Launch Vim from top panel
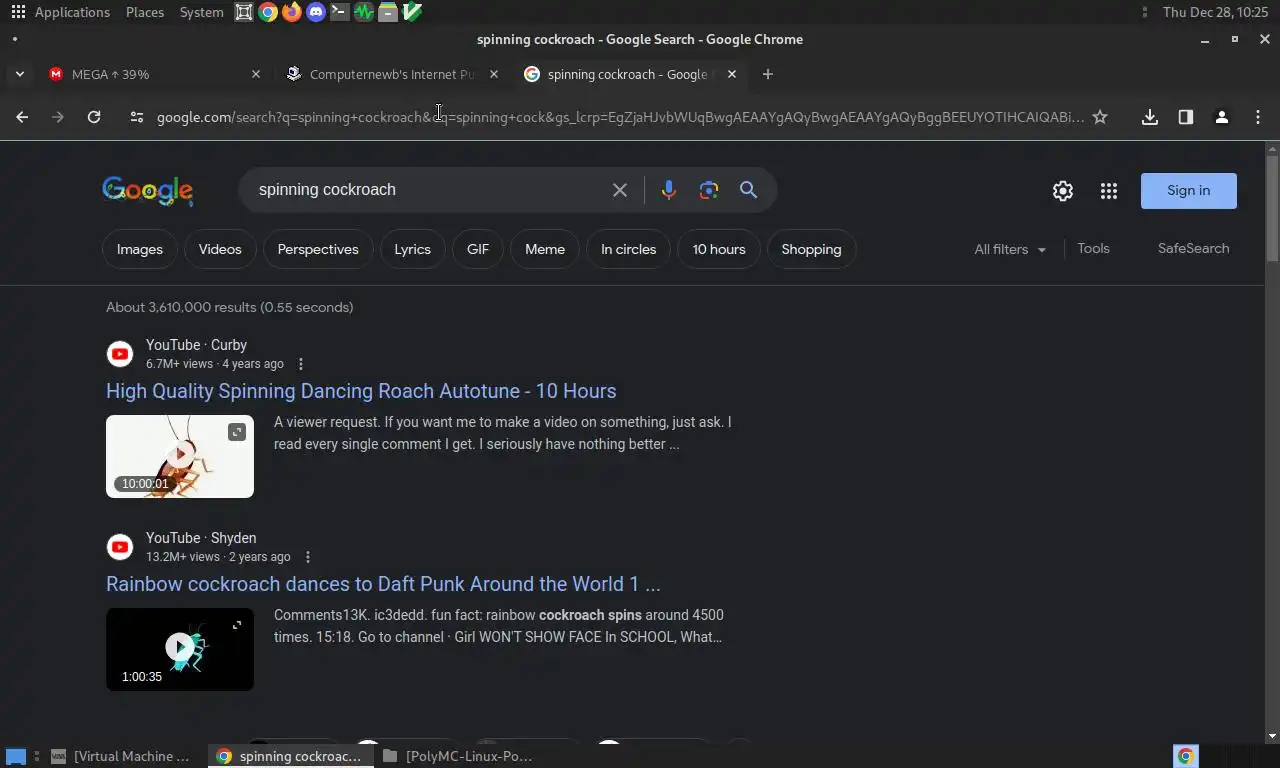1280x768 pixels. click(x=412, y=12)
